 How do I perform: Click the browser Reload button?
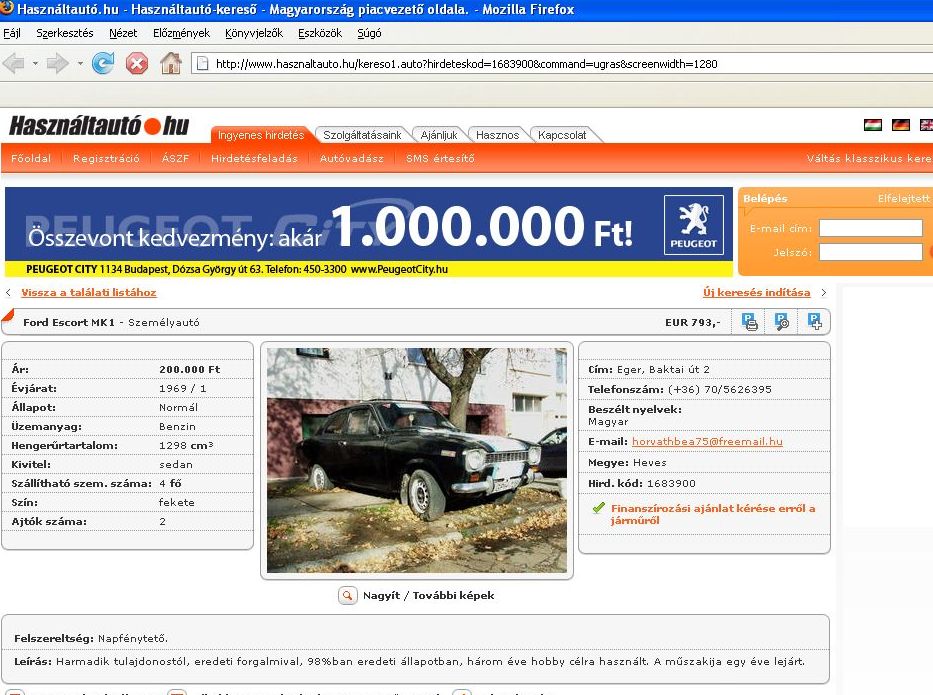tap(103, 64)
